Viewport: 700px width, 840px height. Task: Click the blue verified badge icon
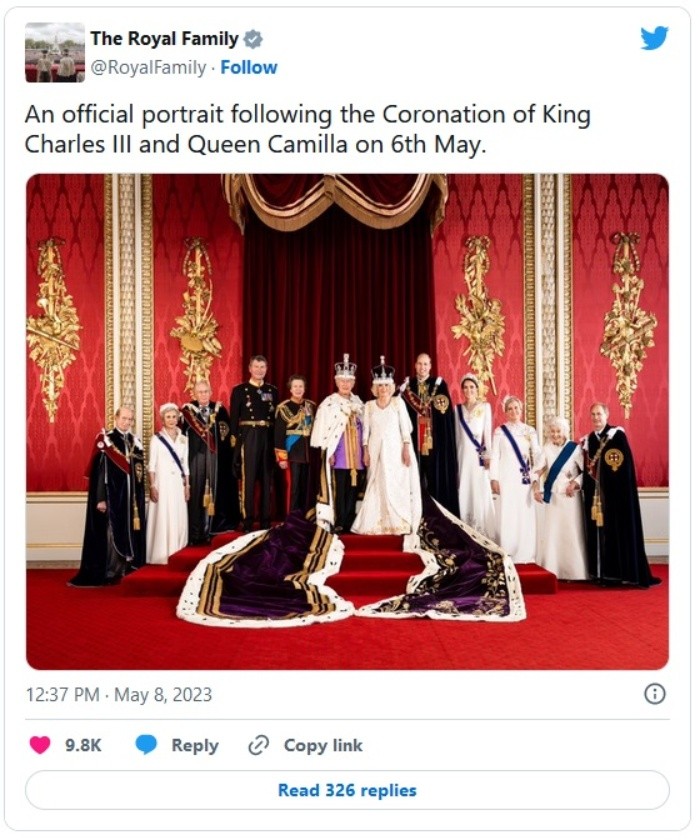254,39
